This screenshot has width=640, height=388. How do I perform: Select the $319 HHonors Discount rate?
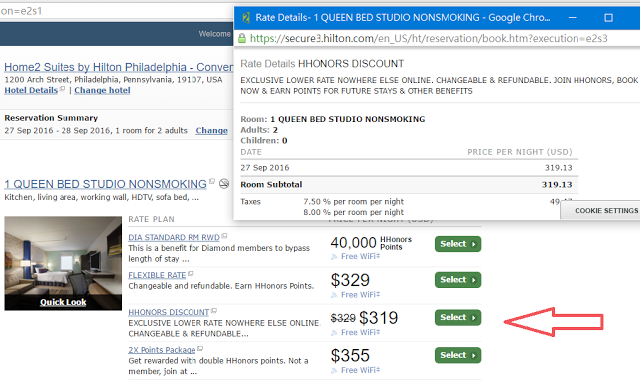(458, 317)
